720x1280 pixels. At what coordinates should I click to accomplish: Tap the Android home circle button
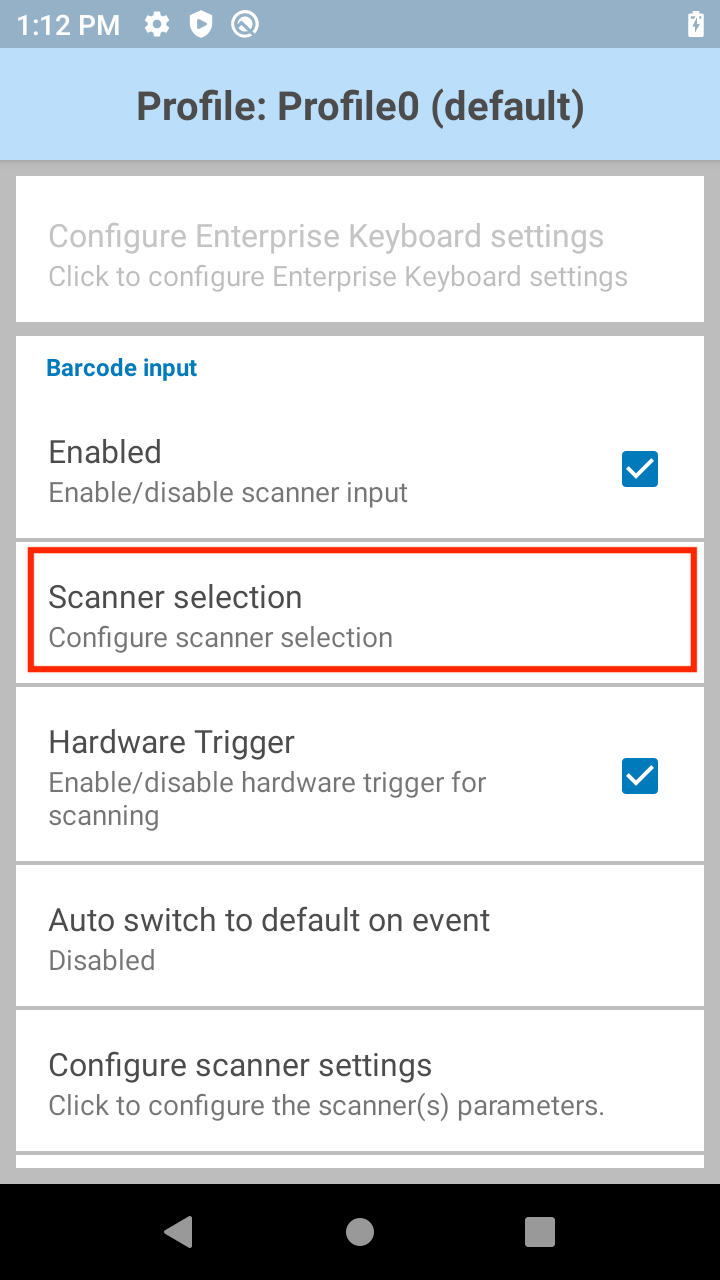(x=360, y=1231)
